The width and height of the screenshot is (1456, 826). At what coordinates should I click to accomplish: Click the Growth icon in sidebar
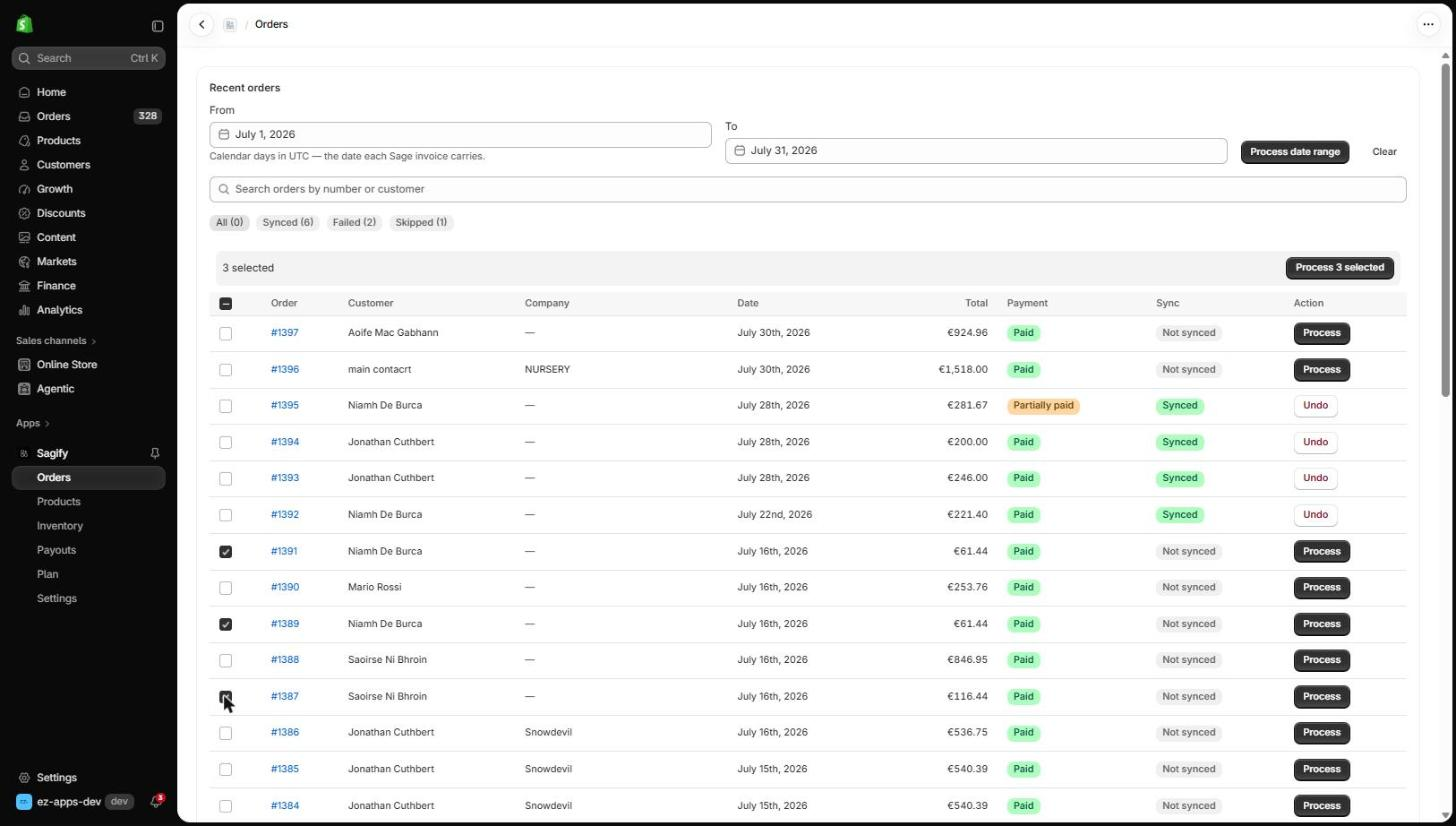(x=25, y=189)
